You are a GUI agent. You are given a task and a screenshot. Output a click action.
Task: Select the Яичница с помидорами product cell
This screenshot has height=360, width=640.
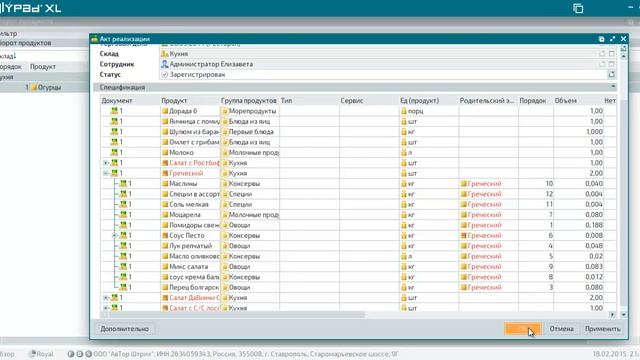[190, 121]
